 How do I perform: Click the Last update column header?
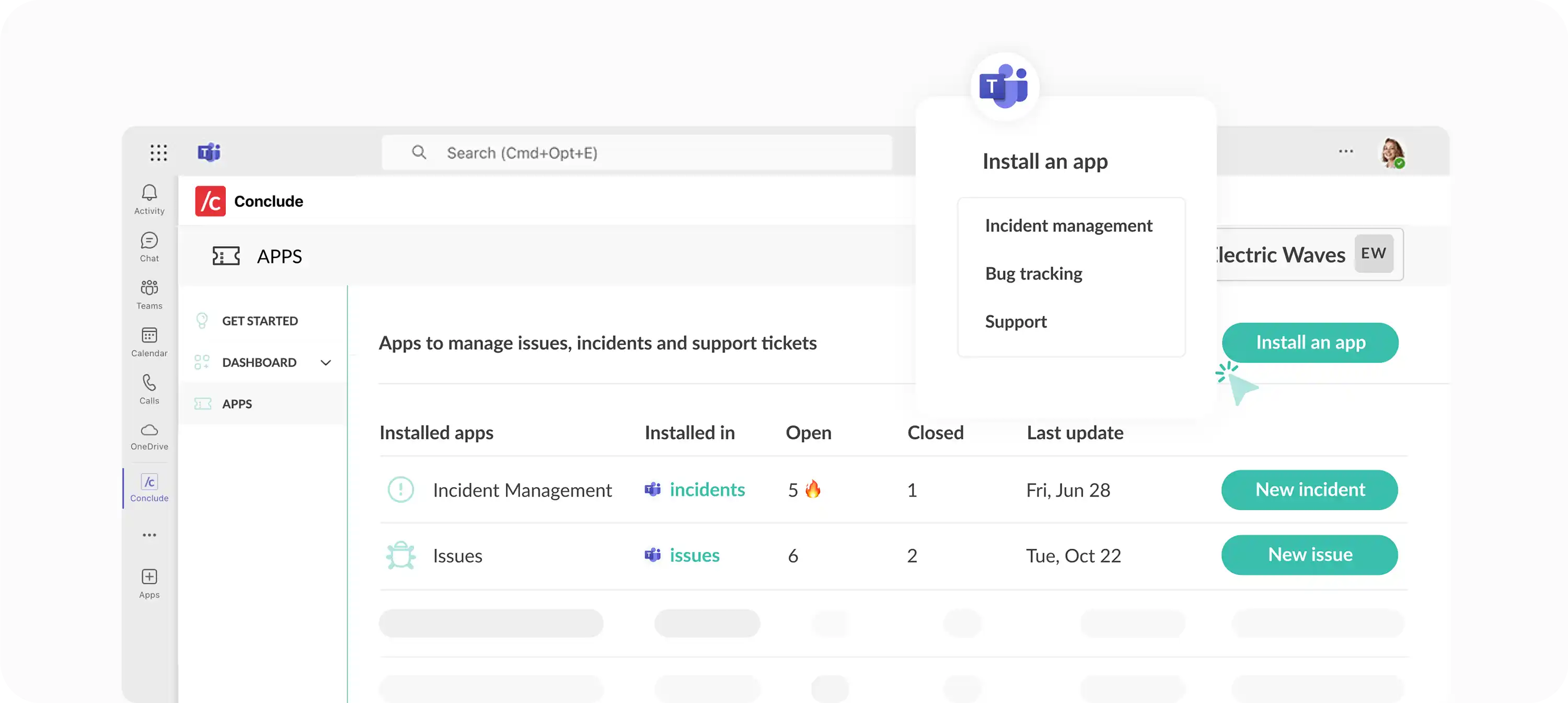[x=1075, y=433]
